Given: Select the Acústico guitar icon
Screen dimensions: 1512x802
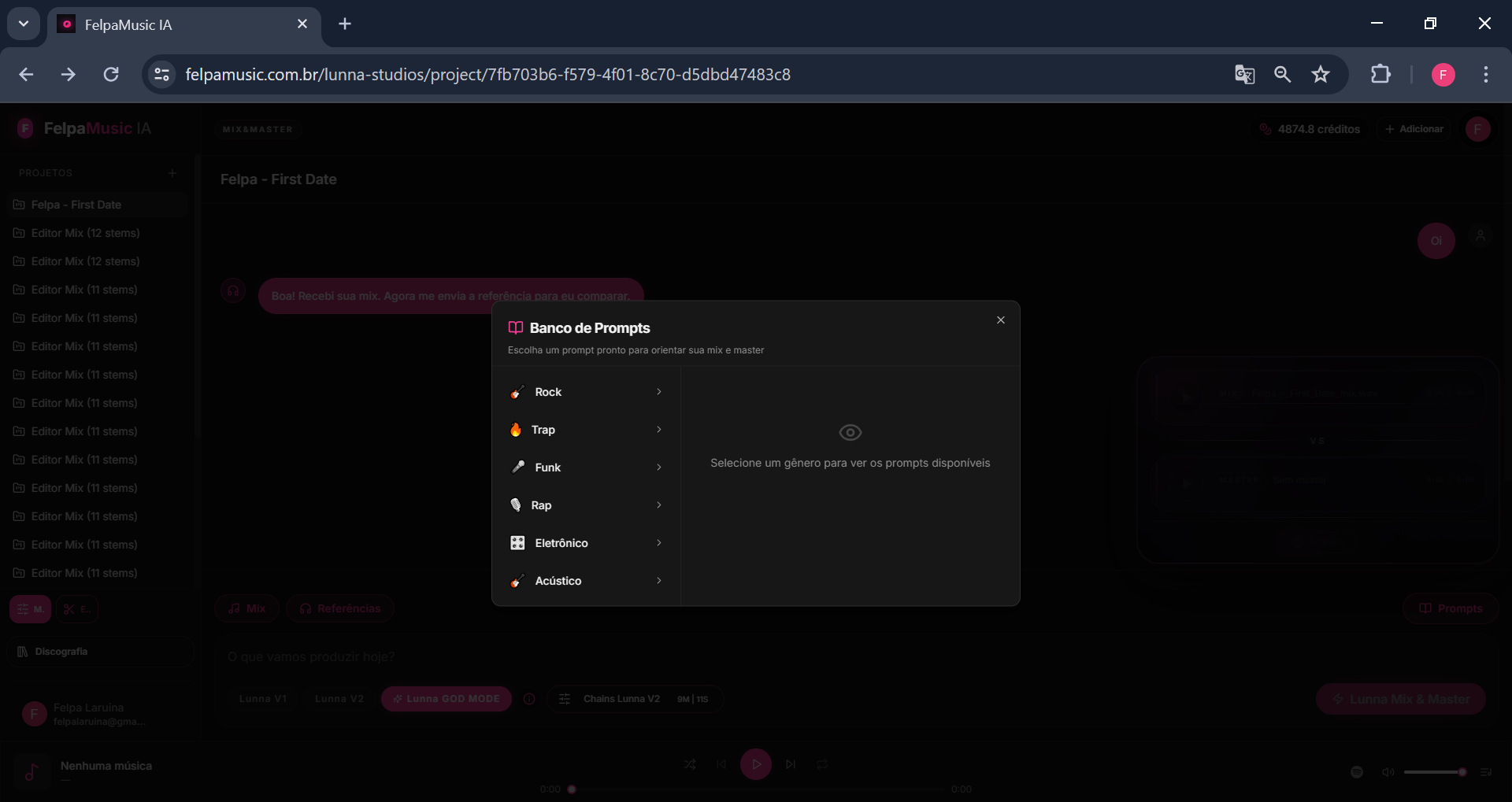Looking at the screenshot, I should click(517, 582).
